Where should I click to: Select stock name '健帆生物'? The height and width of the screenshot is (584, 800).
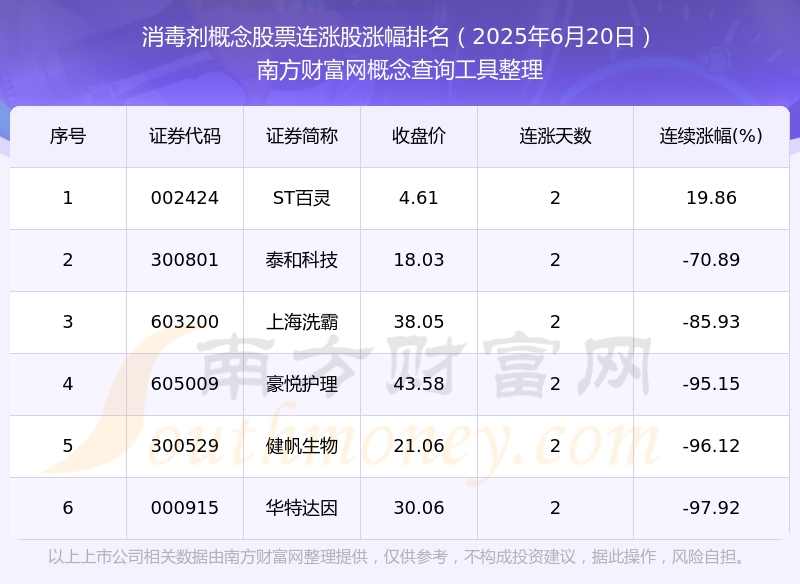(302, 446)
